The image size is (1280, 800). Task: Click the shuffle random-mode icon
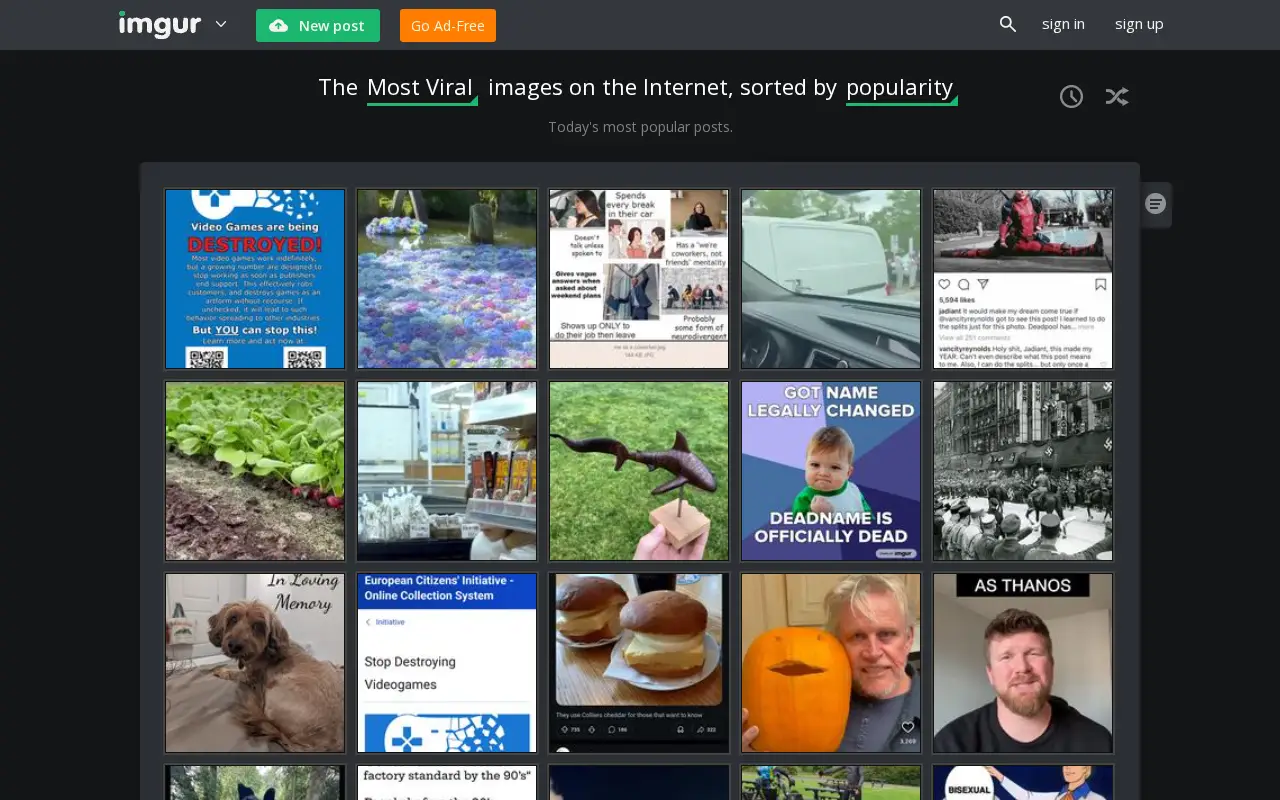click(x=1116, y=96)
